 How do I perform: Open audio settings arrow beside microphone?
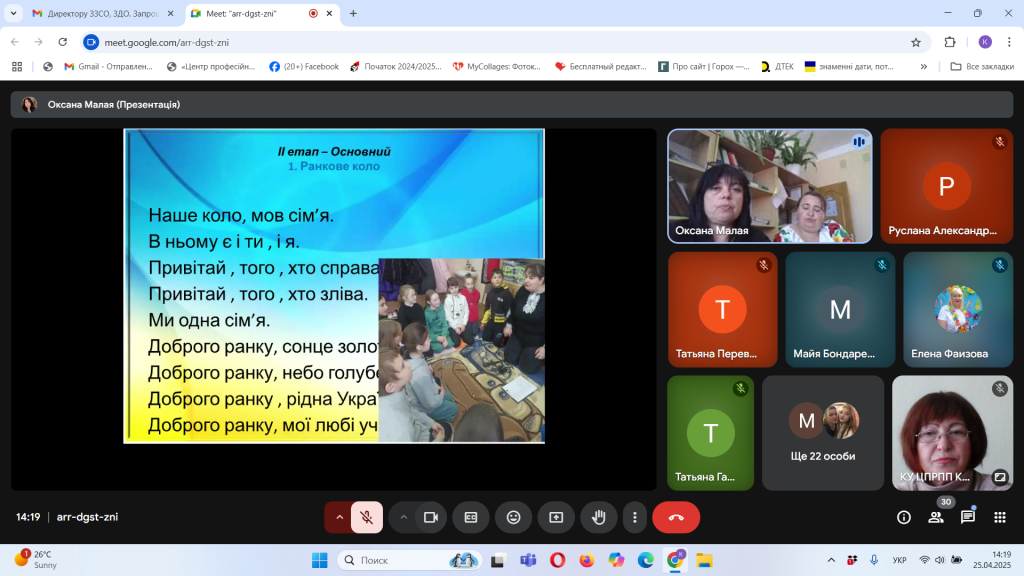point(340,517)
